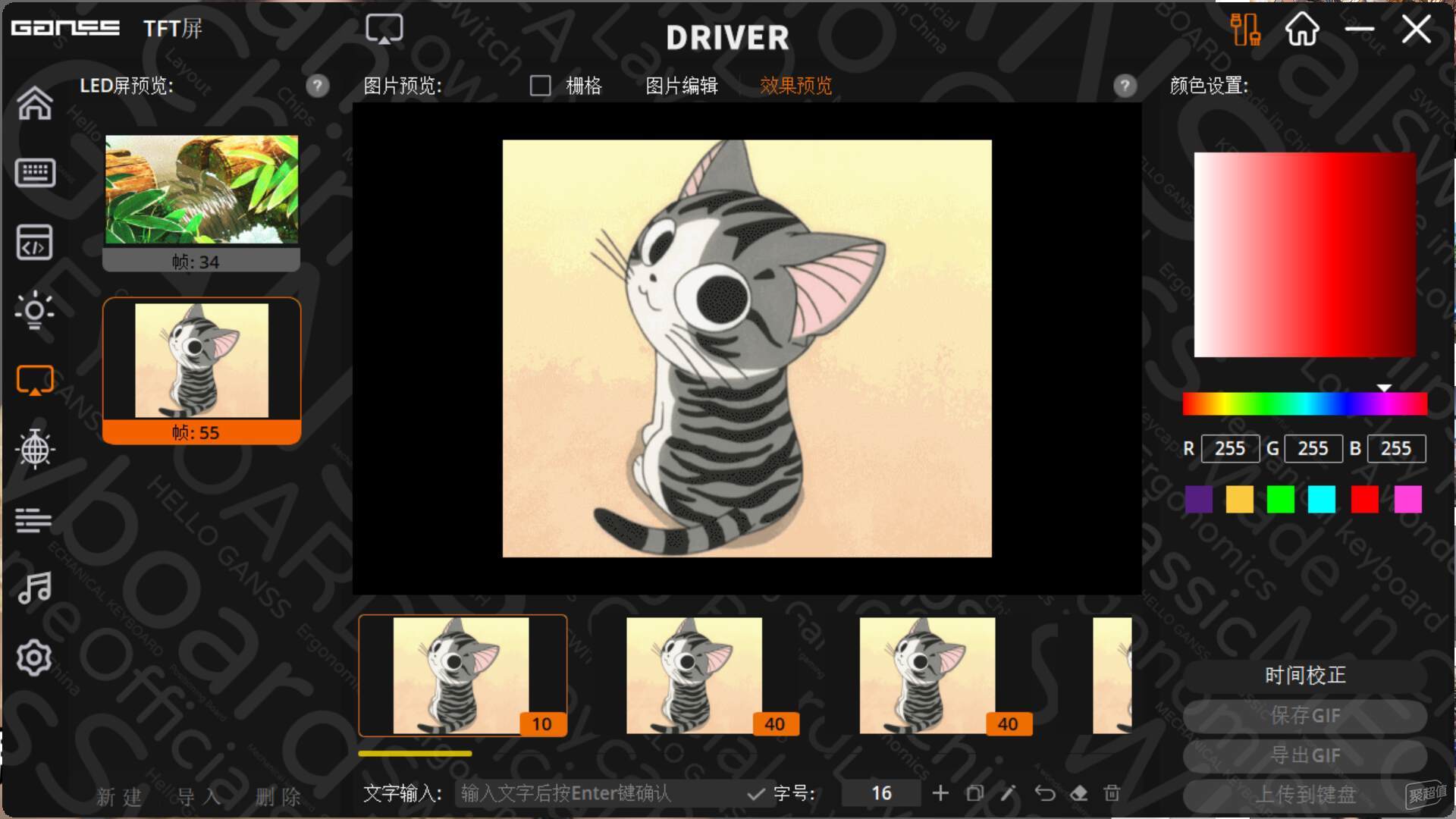Select the magenta color swatch
The height and width of the screenshot is (819, 1456).
1408,500
